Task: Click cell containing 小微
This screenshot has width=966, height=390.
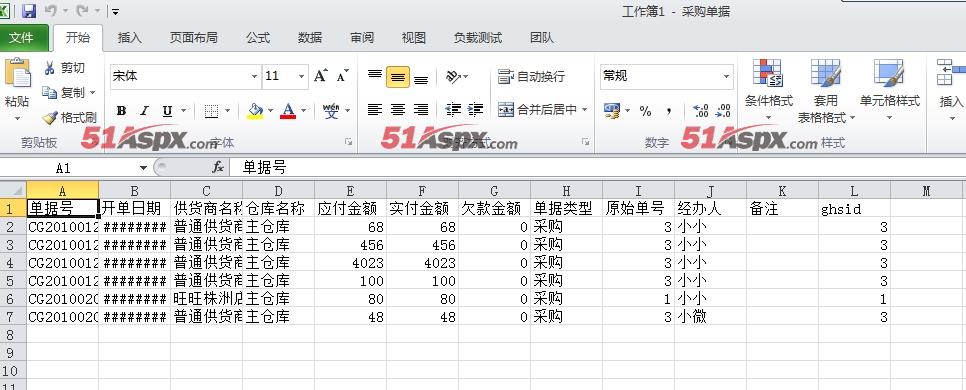Action: [x=710, y=317]
